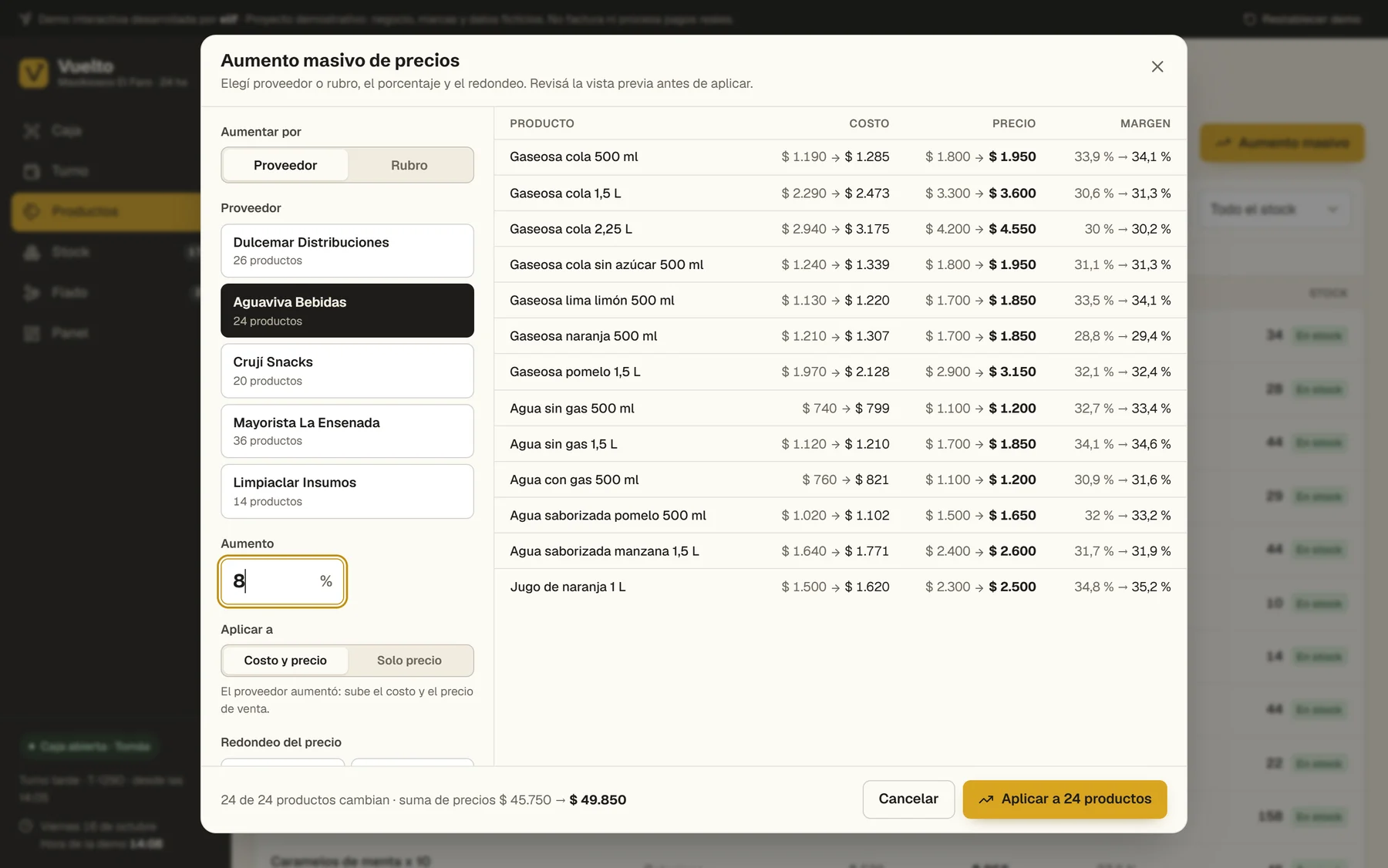Image resolution: width=1388 pixels, height=868 pixels.
Task: Click the PRECIO column header
Action: point(1014,123)
